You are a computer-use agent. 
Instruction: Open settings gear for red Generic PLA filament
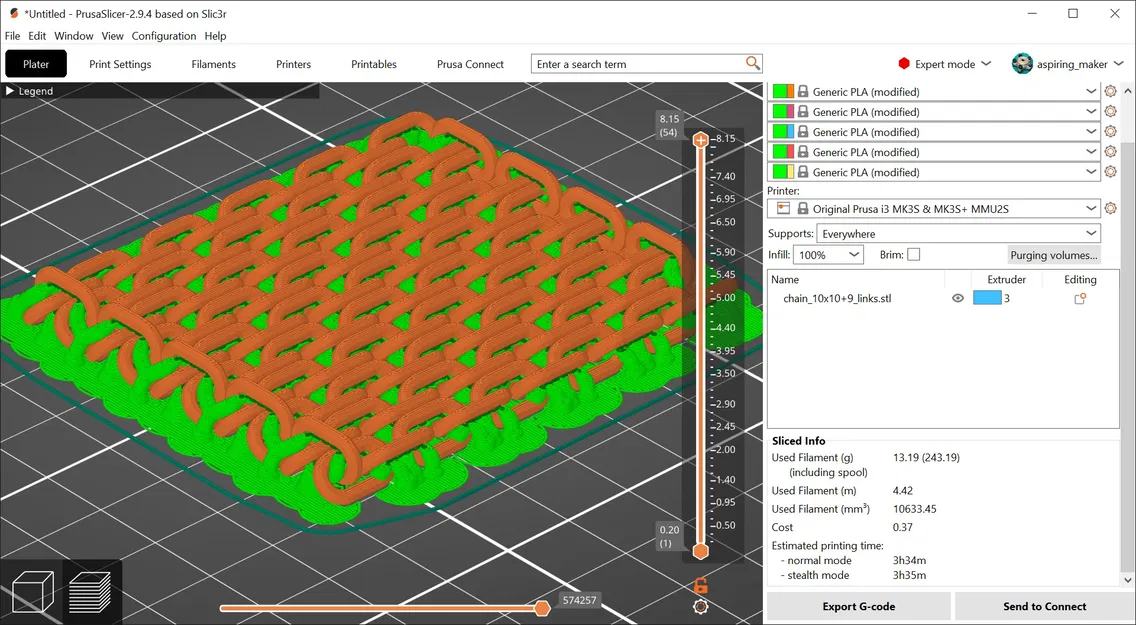[1110, 152]
